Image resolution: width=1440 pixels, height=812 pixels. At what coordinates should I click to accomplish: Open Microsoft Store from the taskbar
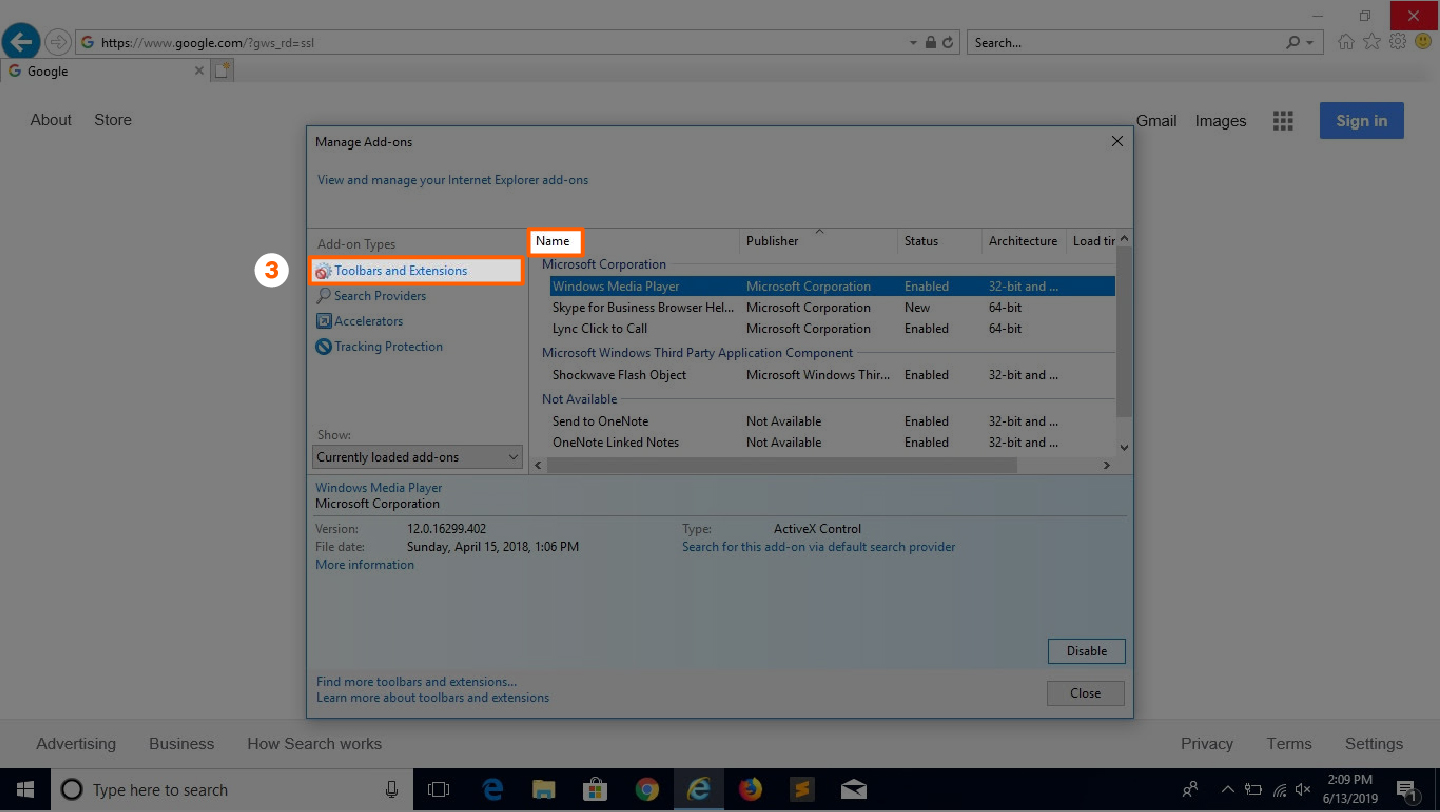click(595, 790)
